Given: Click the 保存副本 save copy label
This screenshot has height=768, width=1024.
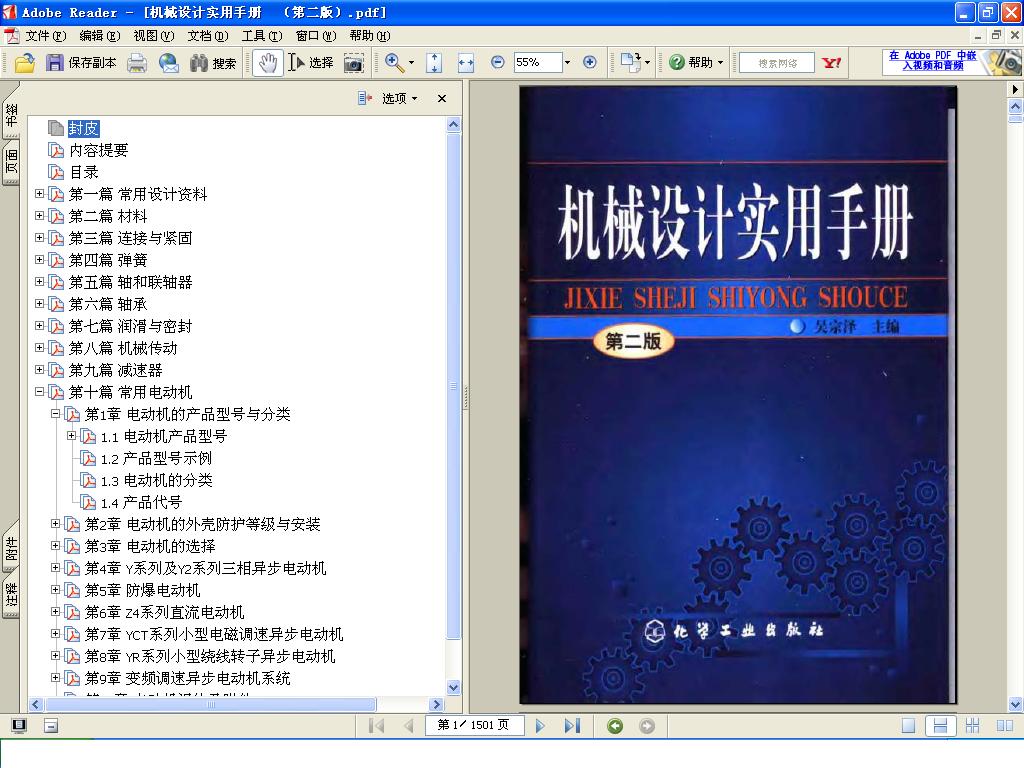Looking at the screenshot, I should point(92,63).
